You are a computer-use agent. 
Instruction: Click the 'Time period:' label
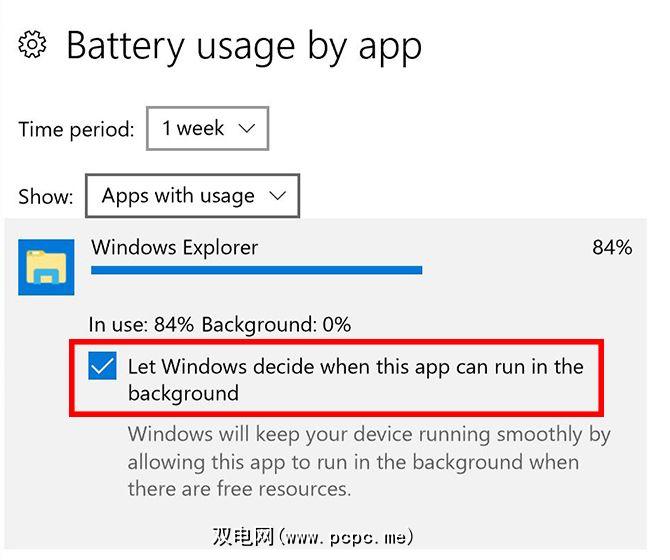click(76, 130)
